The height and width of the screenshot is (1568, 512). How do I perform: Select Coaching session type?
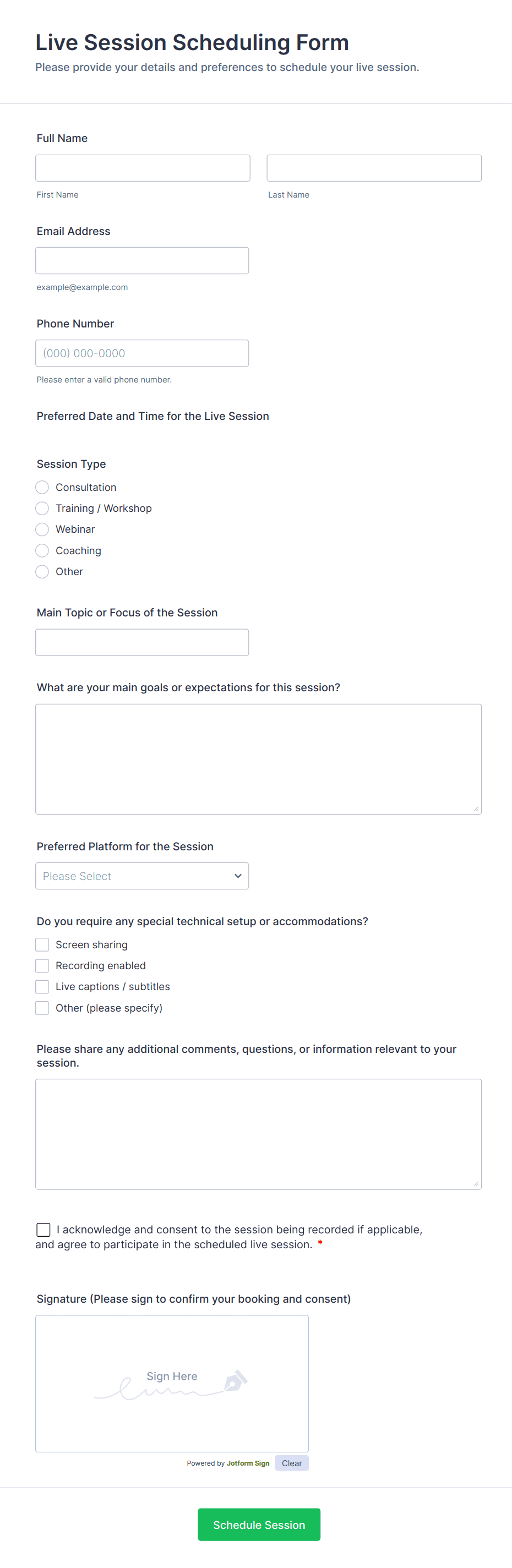click(x=42, y=550)
